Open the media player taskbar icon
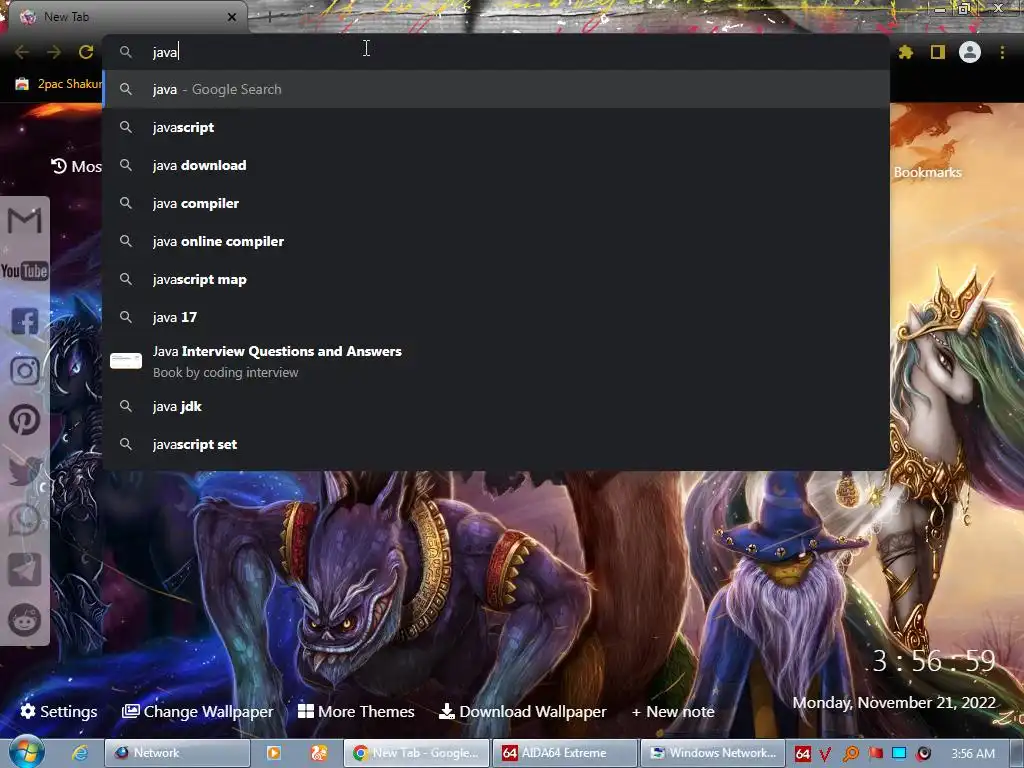This screenshot has height=768, width=1024. coord(274,753)
